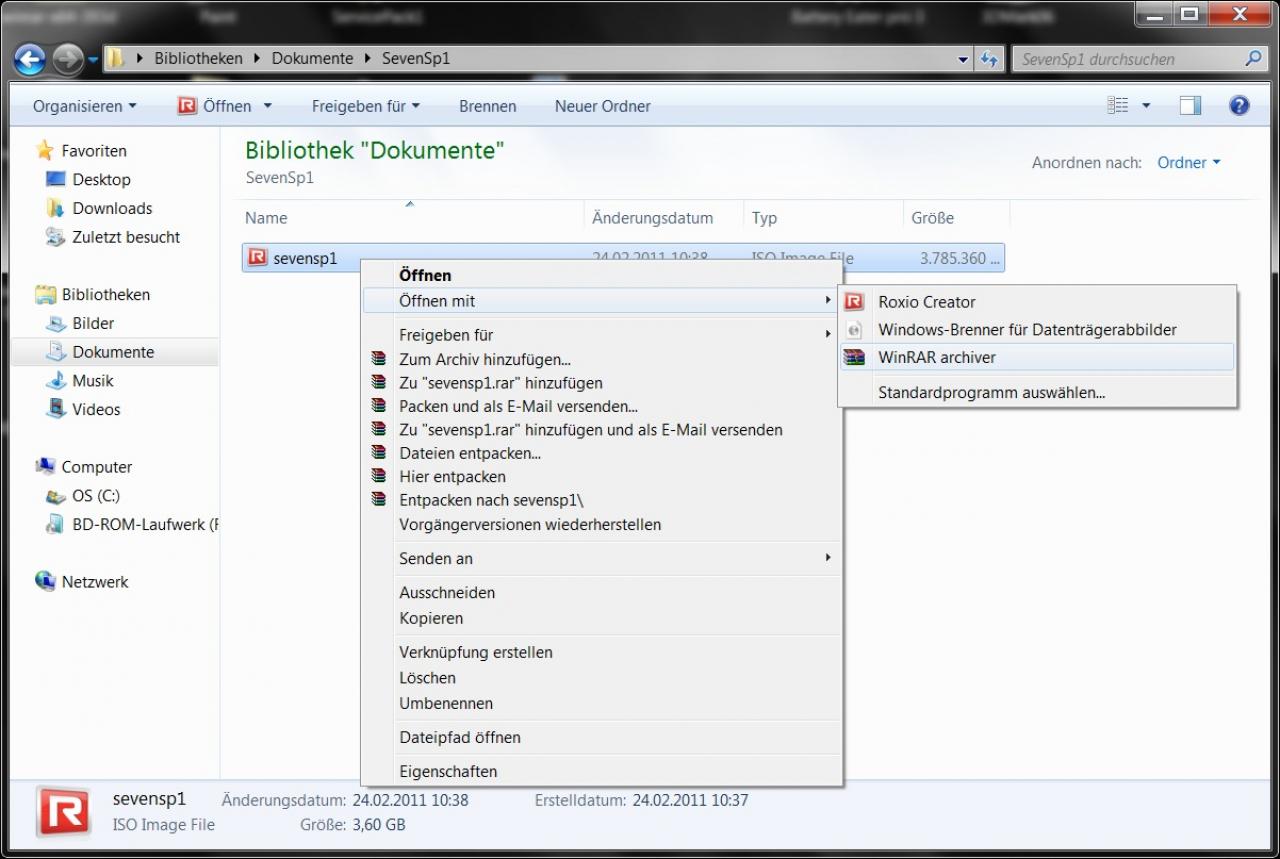The height and width of the screenshot is (859, 1280).
Task: Click the Größe column header
Action: coord(957,217)
